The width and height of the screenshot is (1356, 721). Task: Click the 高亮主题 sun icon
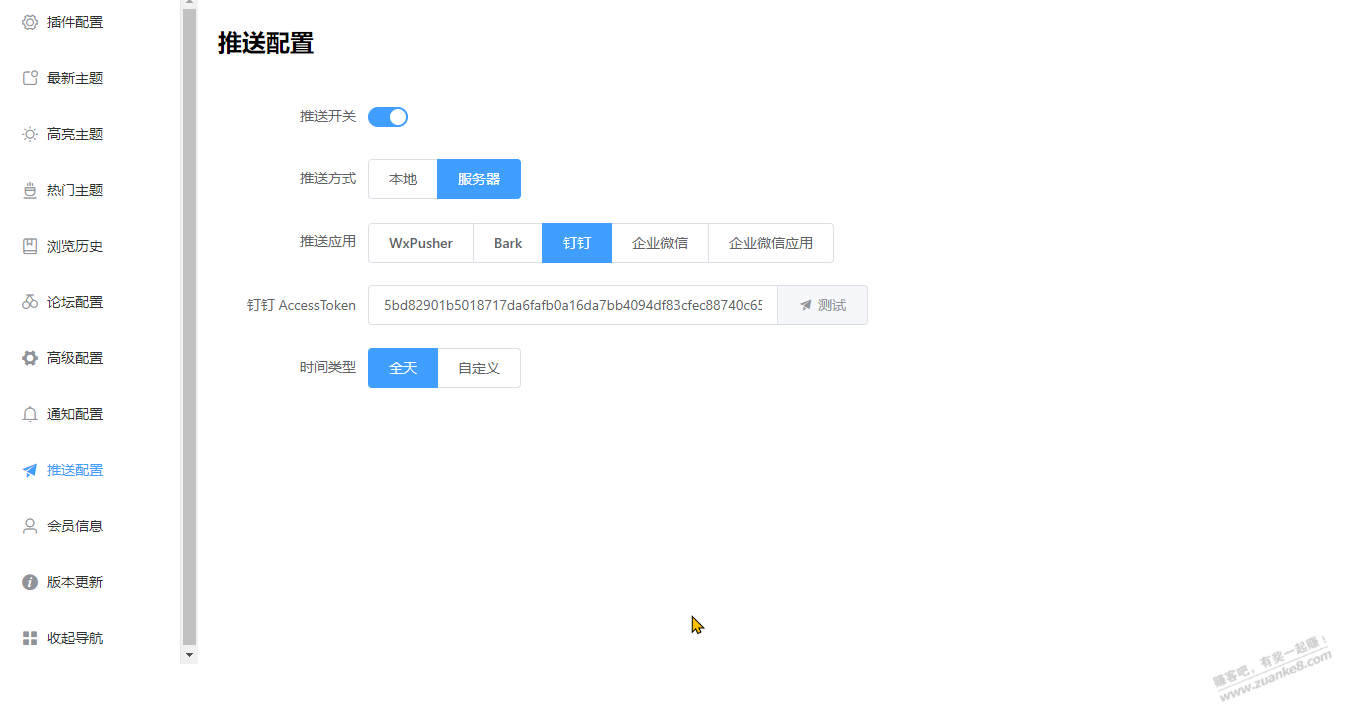[x=30, y=134]
